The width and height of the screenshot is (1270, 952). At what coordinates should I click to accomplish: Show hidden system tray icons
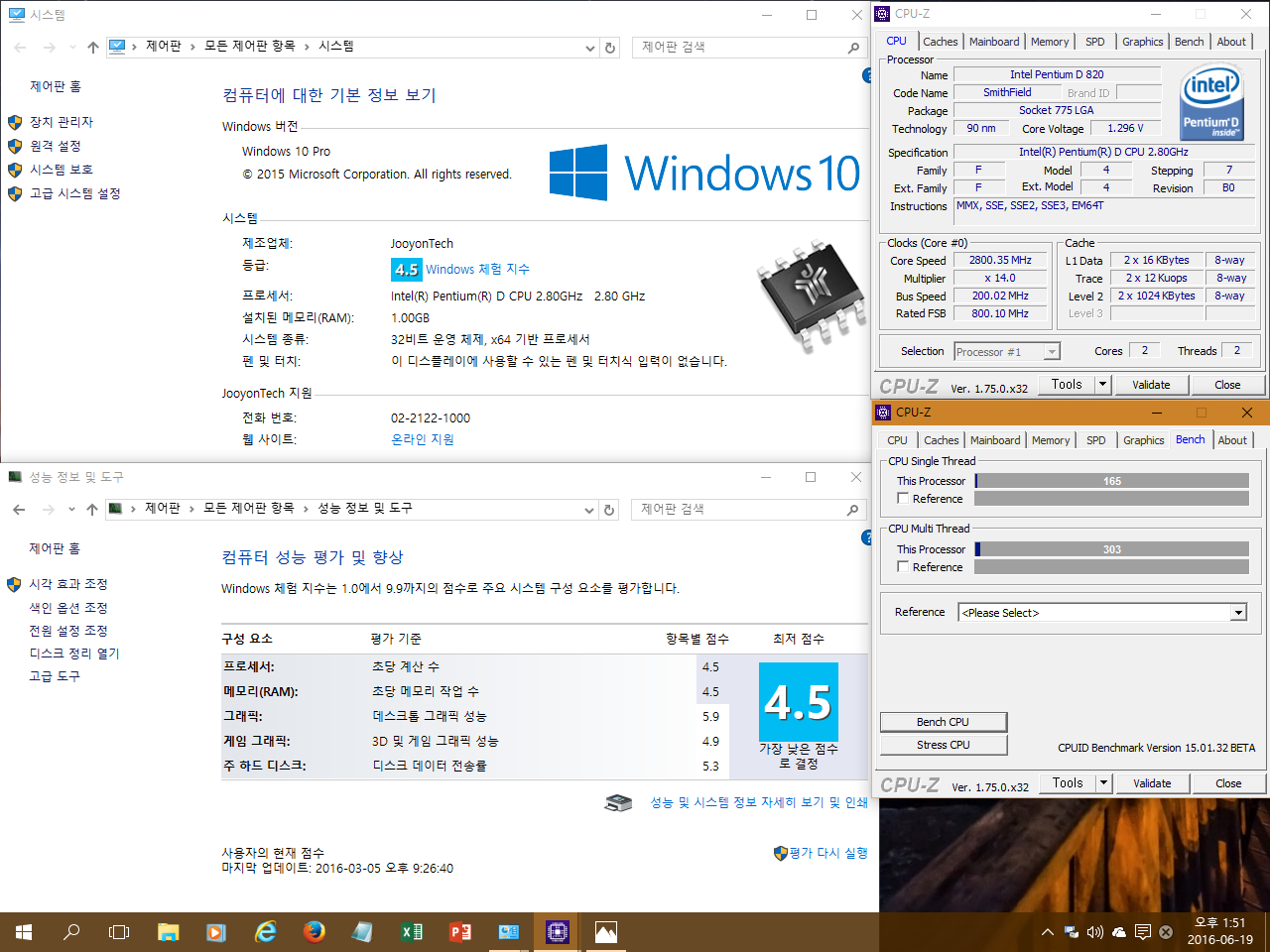[1048, 932]
